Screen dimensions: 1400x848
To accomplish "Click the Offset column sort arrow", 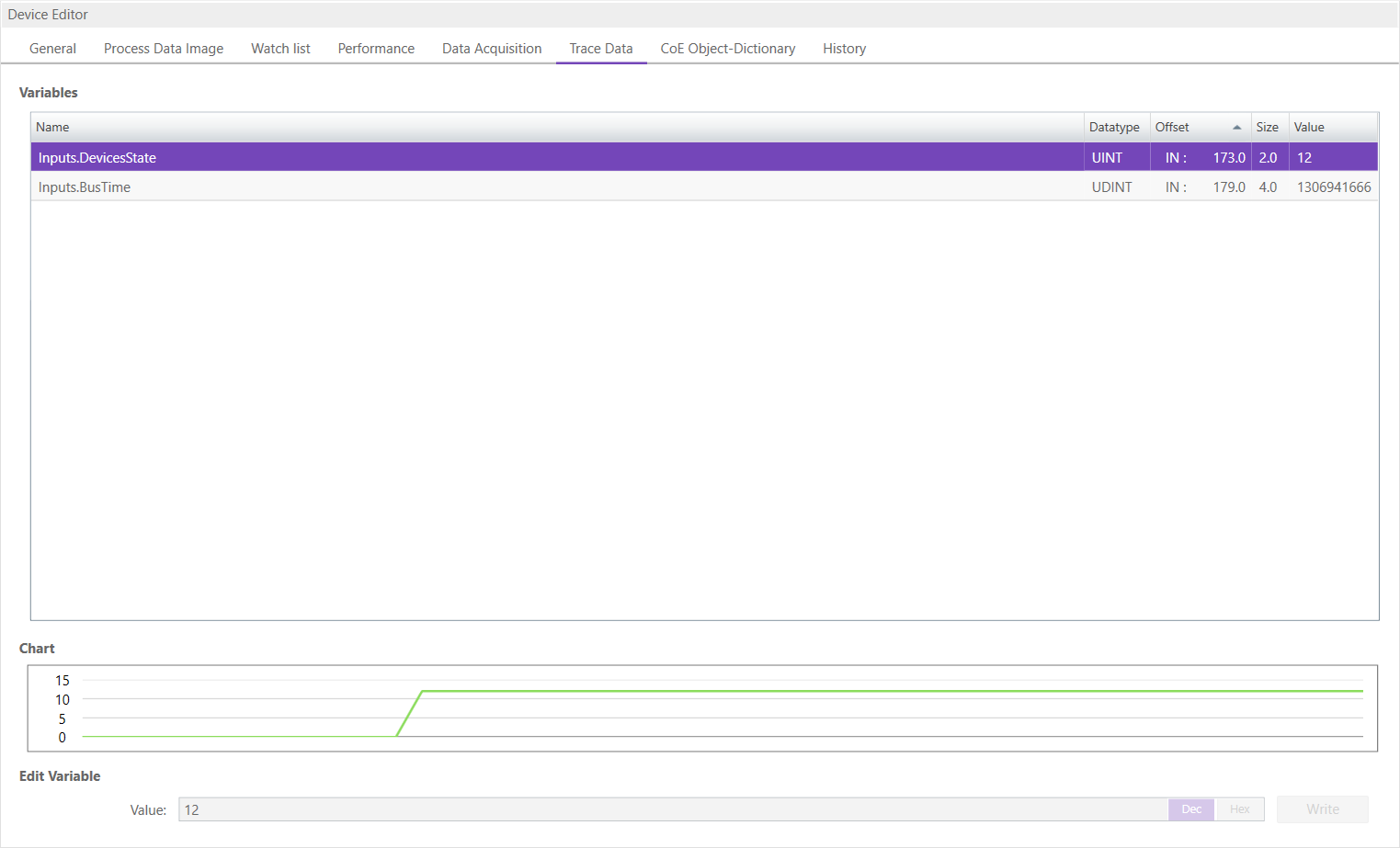I will tap(1236, 127).
